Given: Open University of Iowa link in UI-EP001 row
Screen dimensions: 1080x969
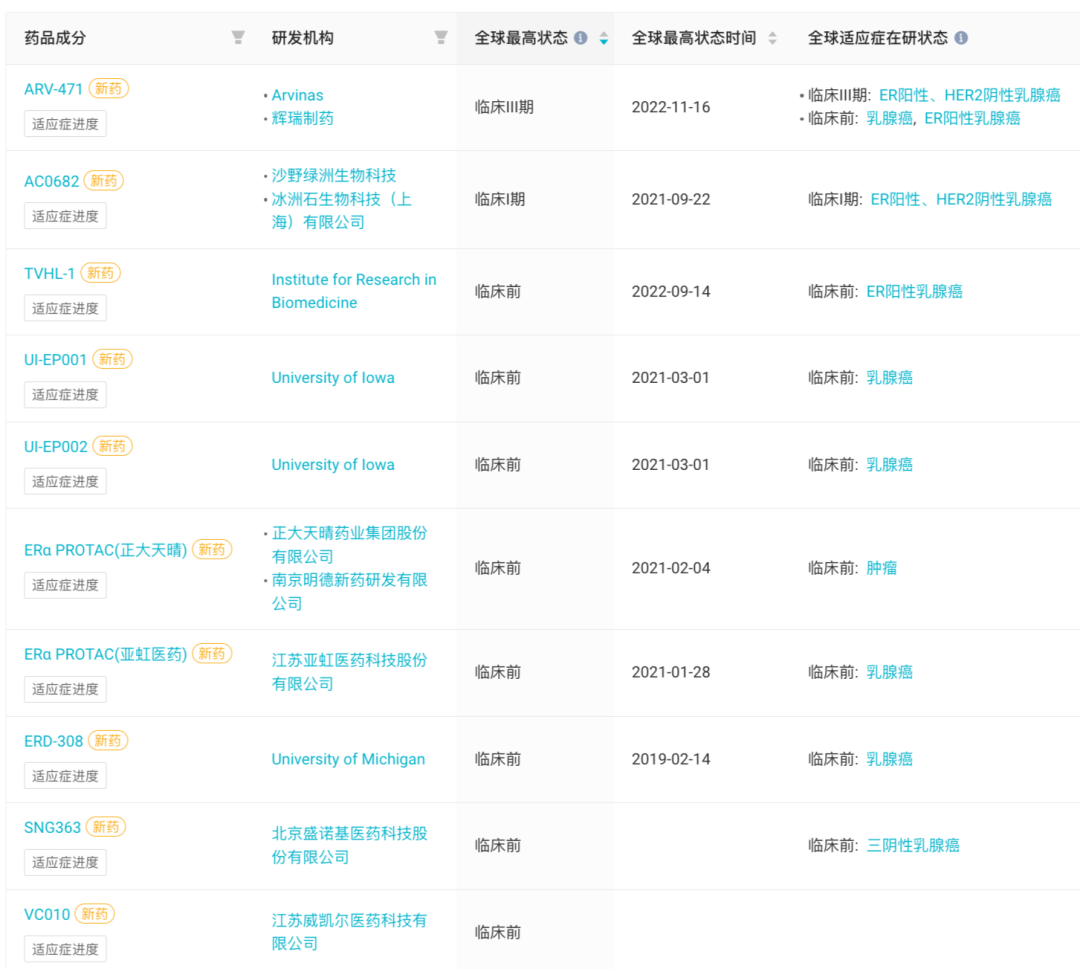Looking at the screenshot, I should (333, 377).
